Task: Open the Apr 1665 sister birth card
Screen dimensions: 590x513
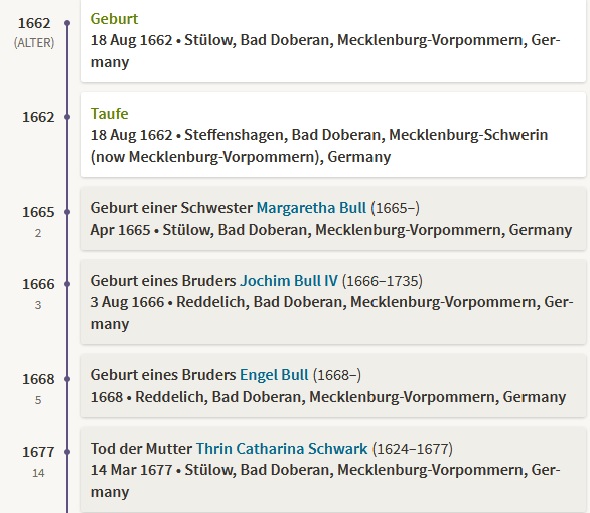Action: 333,218
